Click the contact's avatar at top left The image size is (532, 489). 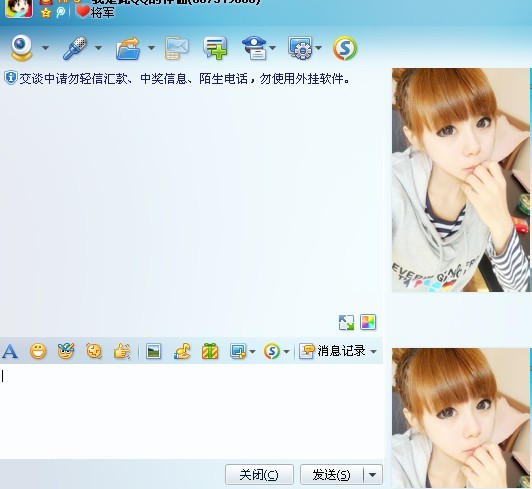pyautogui.click(x=19, y=8)
